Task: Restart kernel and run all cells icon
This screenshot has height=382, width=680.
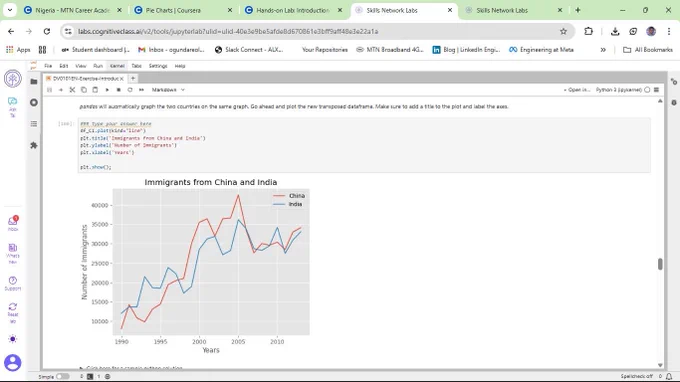Action: [x=141, y=90]
